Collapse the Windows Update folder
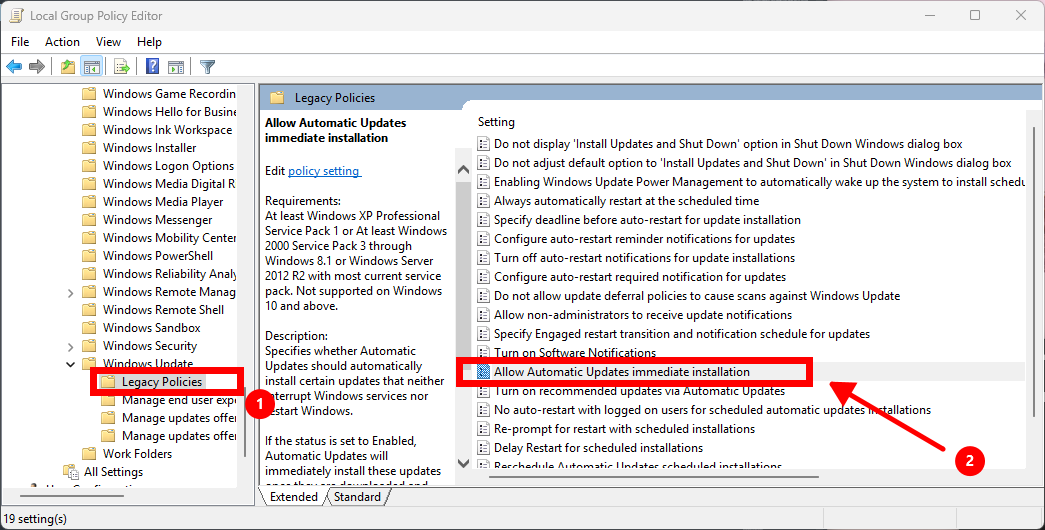Viewport: 1045px width, 530px height. tap(70, 364)
